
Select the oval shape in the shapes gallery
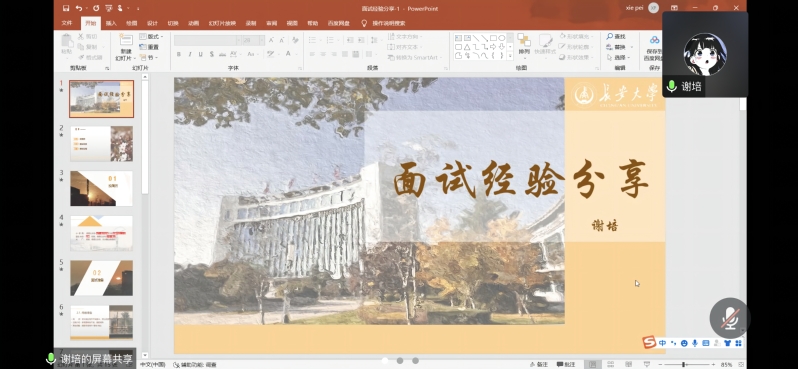point(501,38)
